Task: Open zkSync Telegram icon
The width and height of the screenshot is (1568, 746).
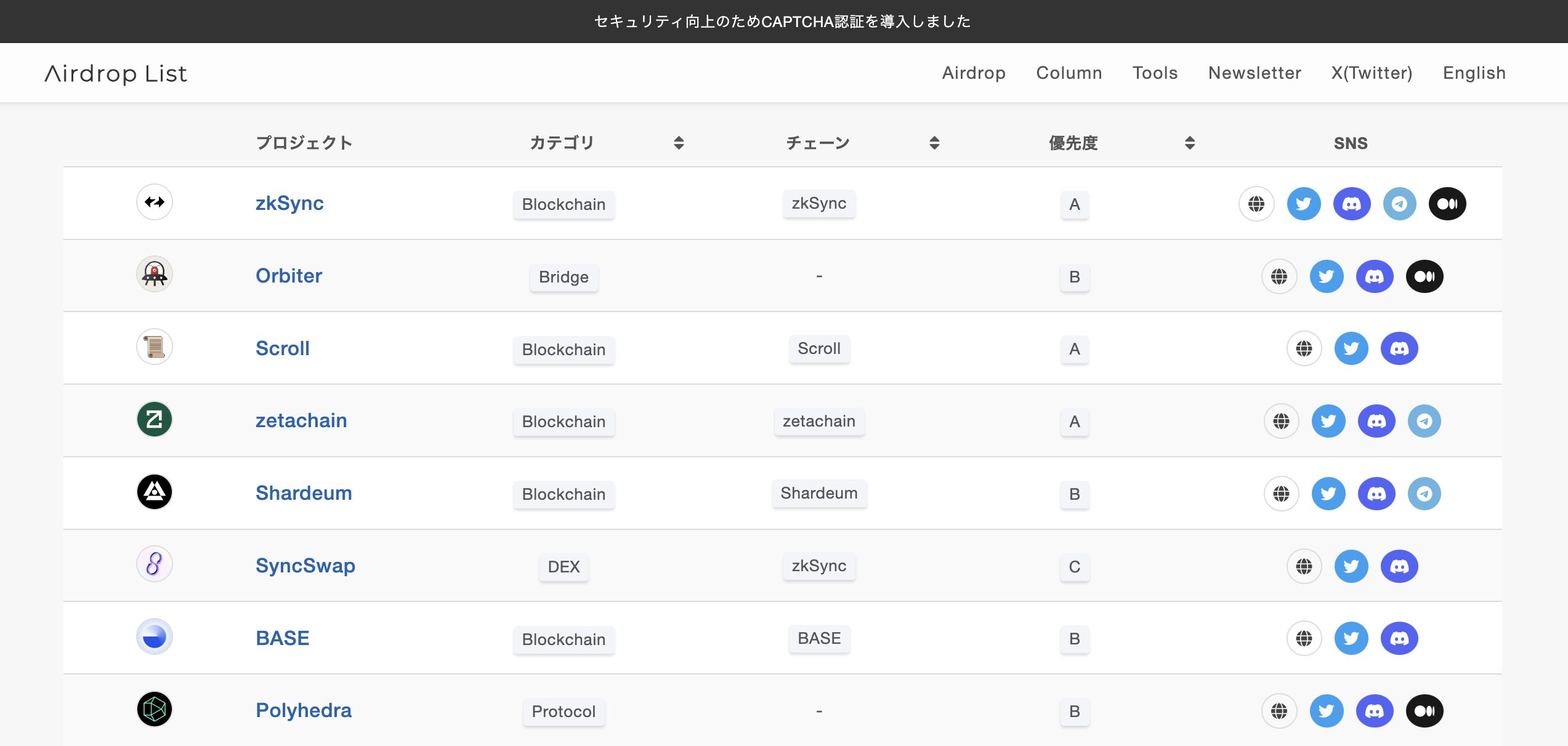Action: (1399, 204)
